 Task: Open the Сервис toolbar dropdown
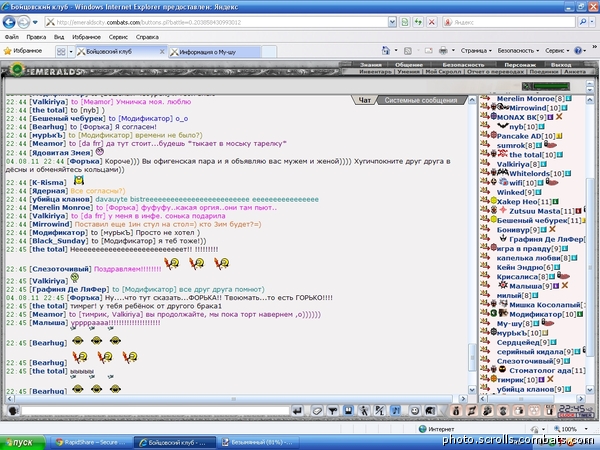point(557,51)
